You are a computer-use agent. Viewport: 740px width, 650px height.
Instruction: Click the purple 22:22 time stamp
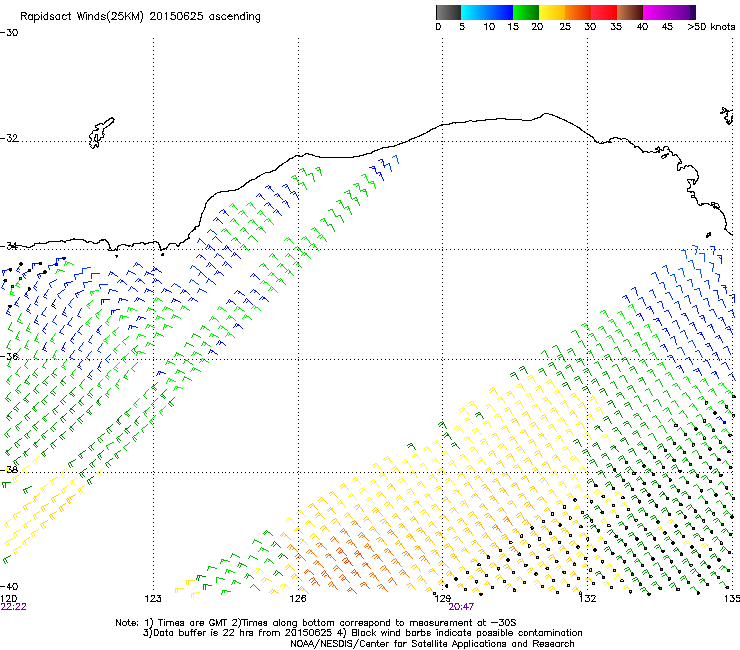[x=13, y=607]
